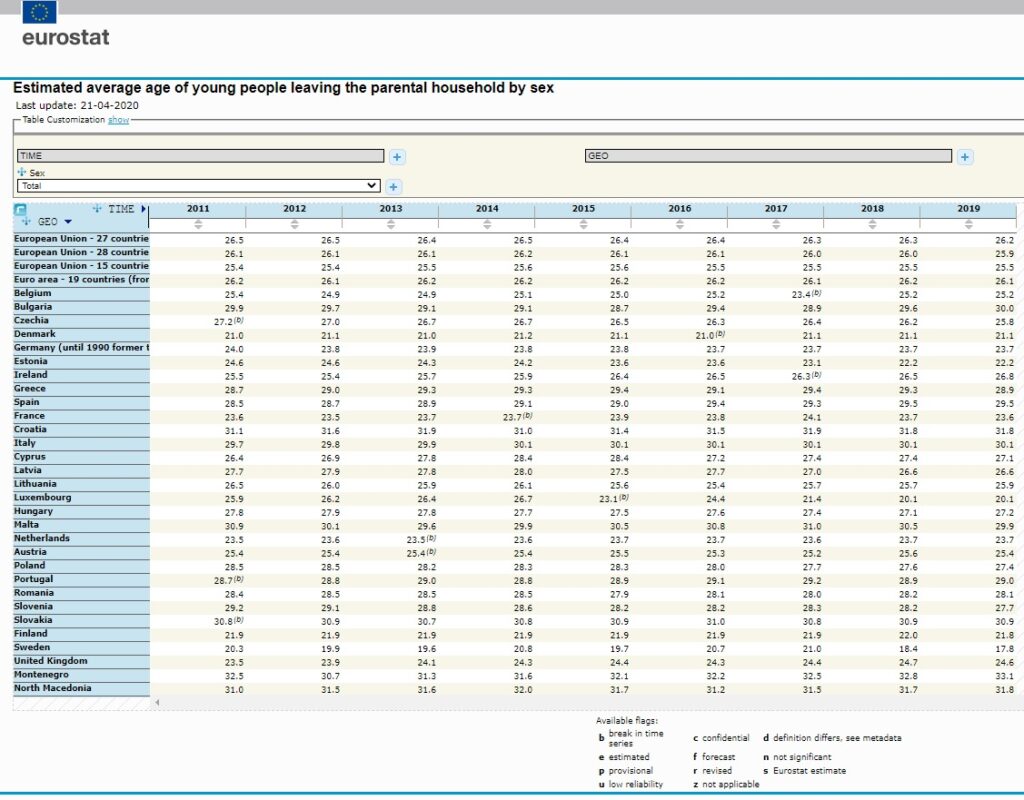
Task: Sort the table by the 2015 column arrows
Action: (583, 224)
